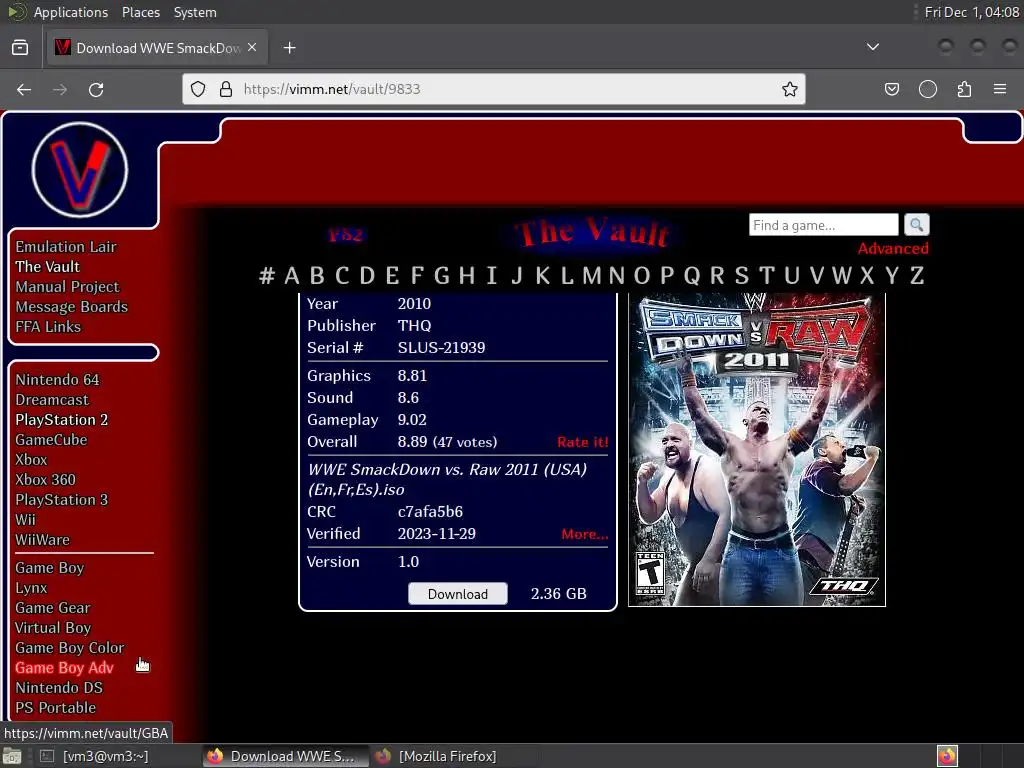Browse Nintendo DS games
1024x768 pixels.
(59, 688)
